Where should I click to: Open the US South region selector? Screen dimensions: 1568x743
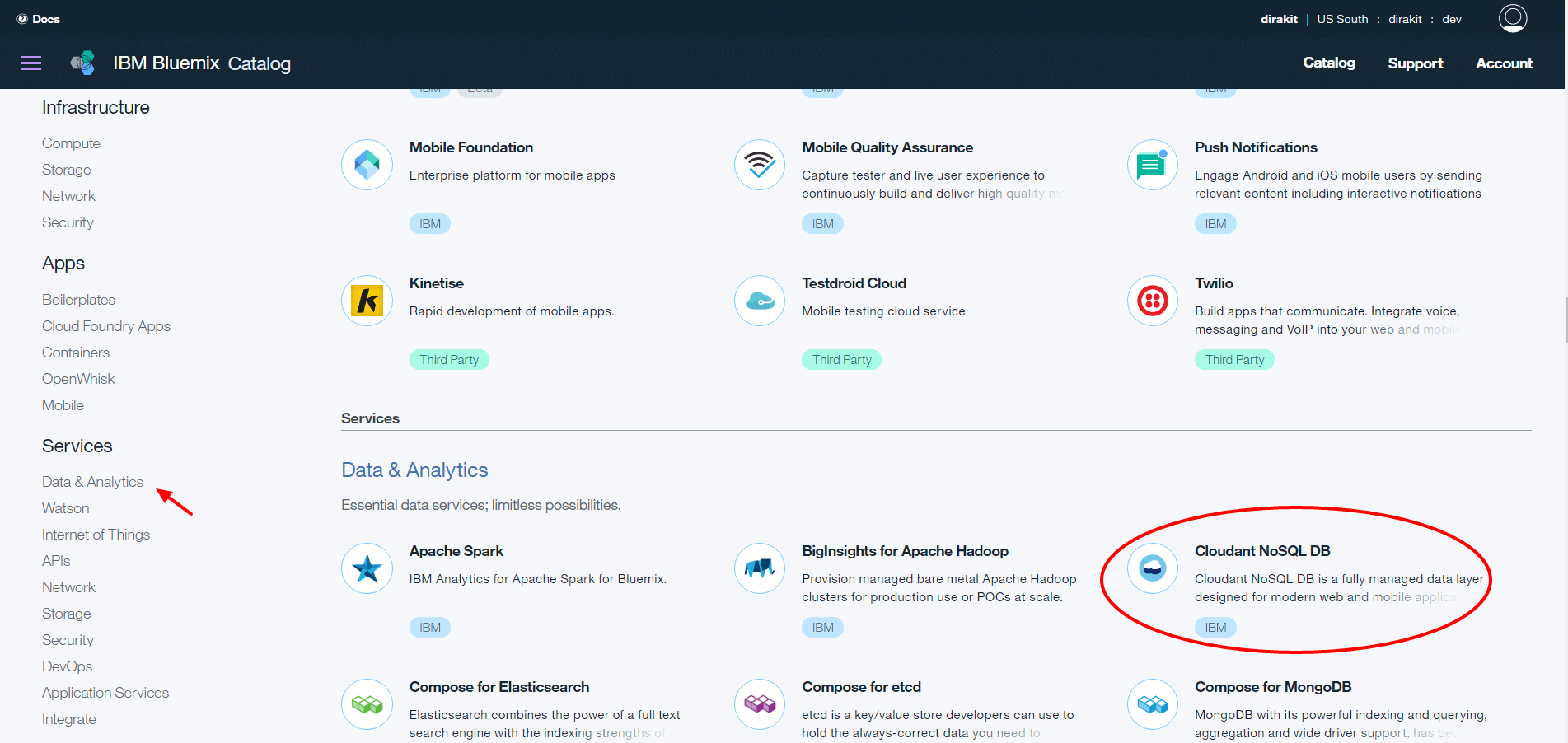(1341, 19)
